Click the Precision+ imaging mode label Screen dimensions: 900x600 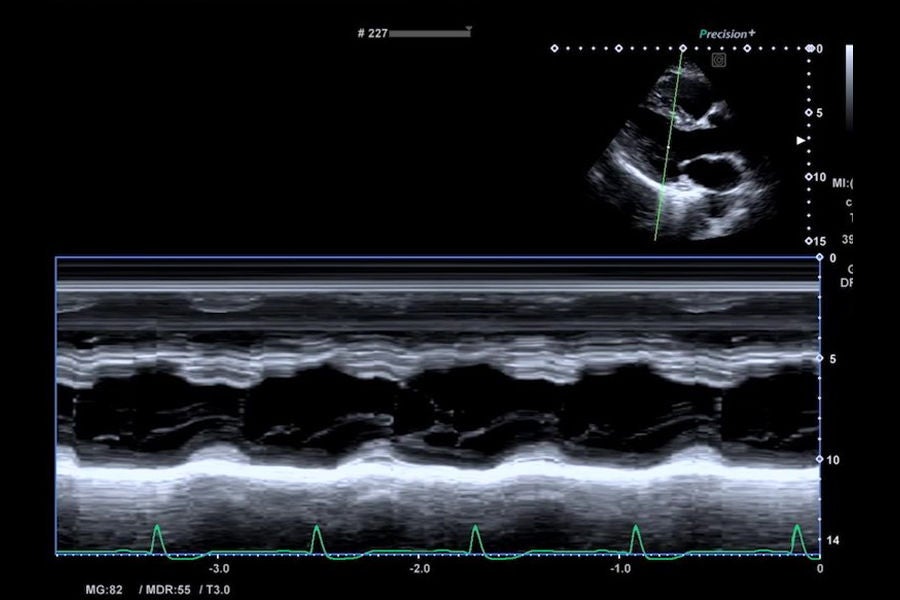tap(727, 34)
